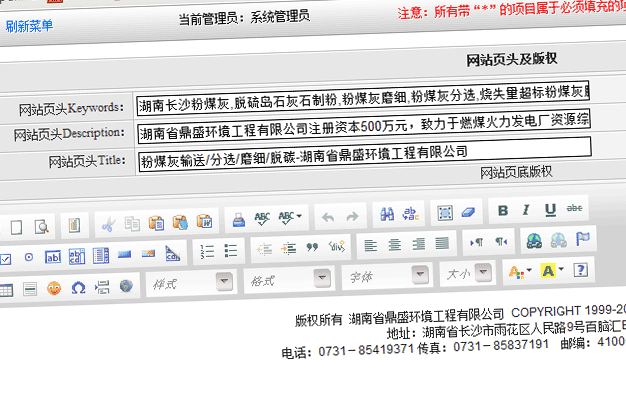Viewport: 626px width, 412px height.
Task: Click the 网站页头Description input field
Action: tap(364, 126)
